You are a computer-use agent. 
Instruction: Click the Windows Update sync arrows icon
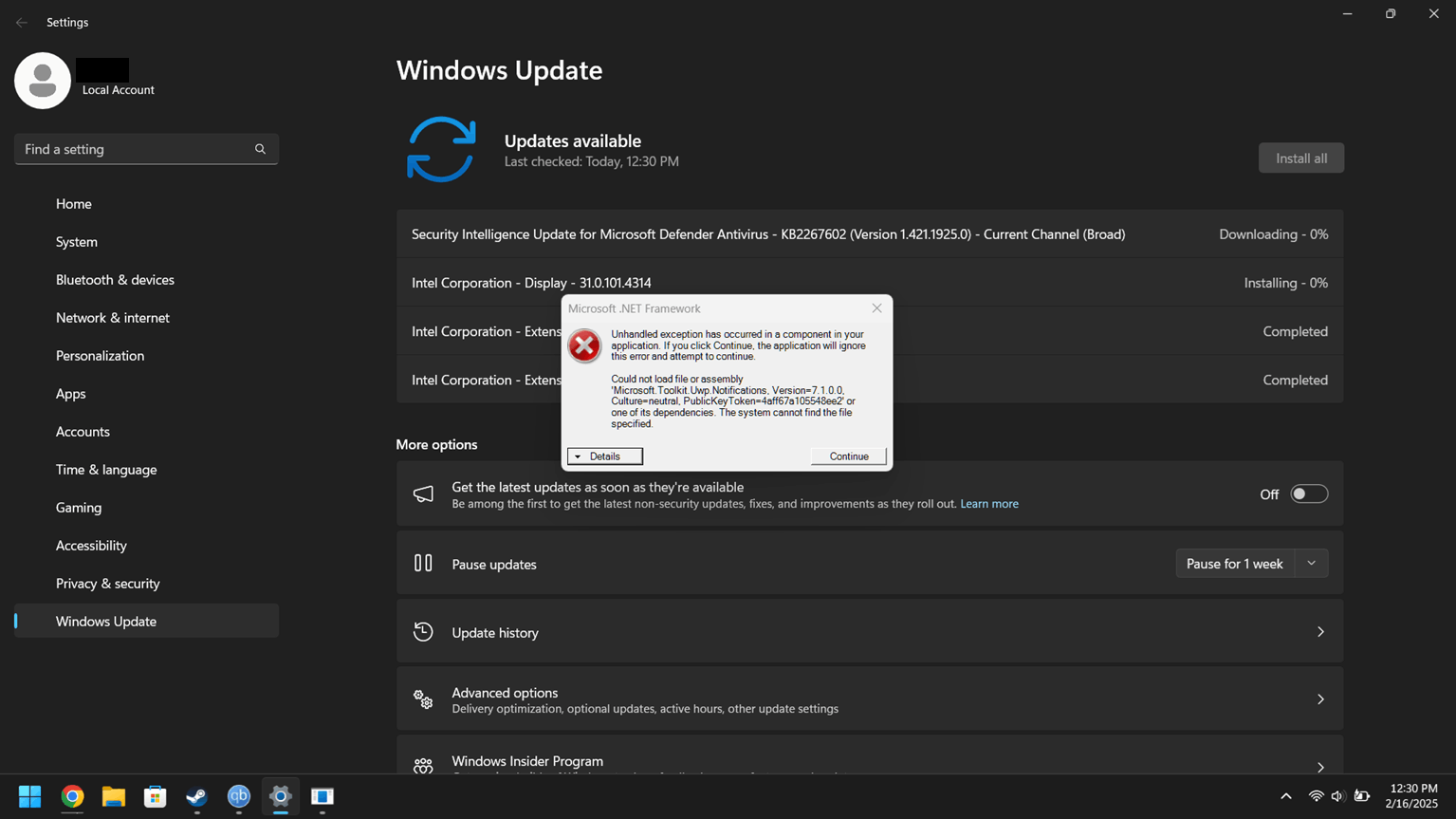click(x=441, y=149)
